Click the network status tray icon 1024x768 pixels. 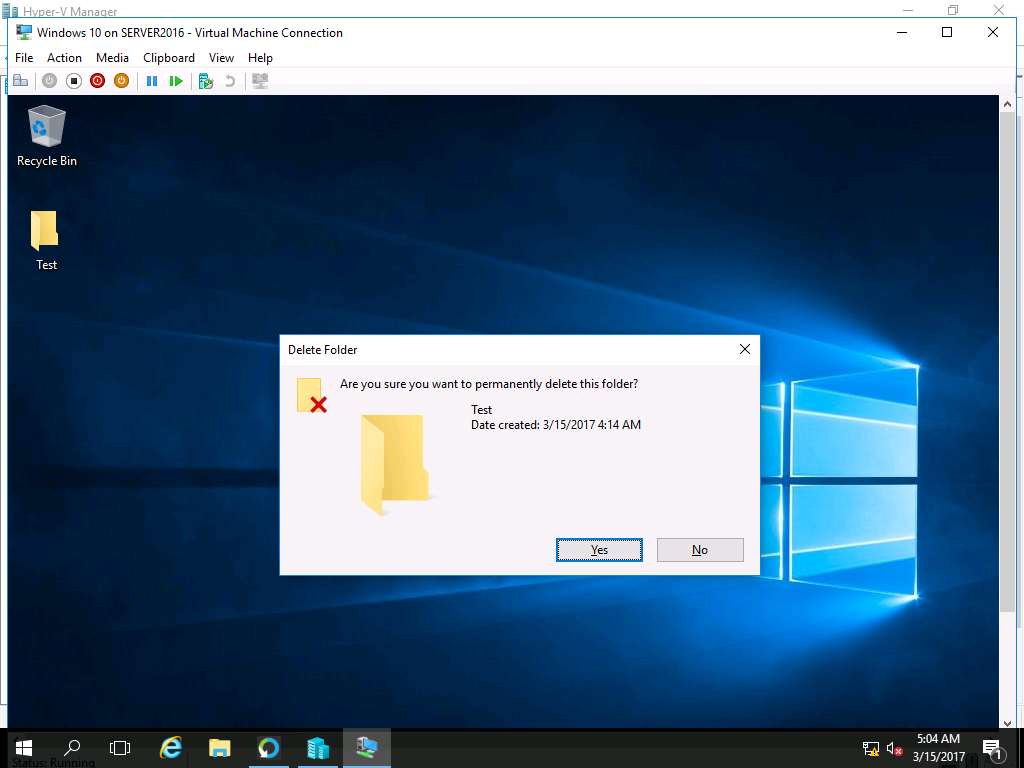(871, 748)
